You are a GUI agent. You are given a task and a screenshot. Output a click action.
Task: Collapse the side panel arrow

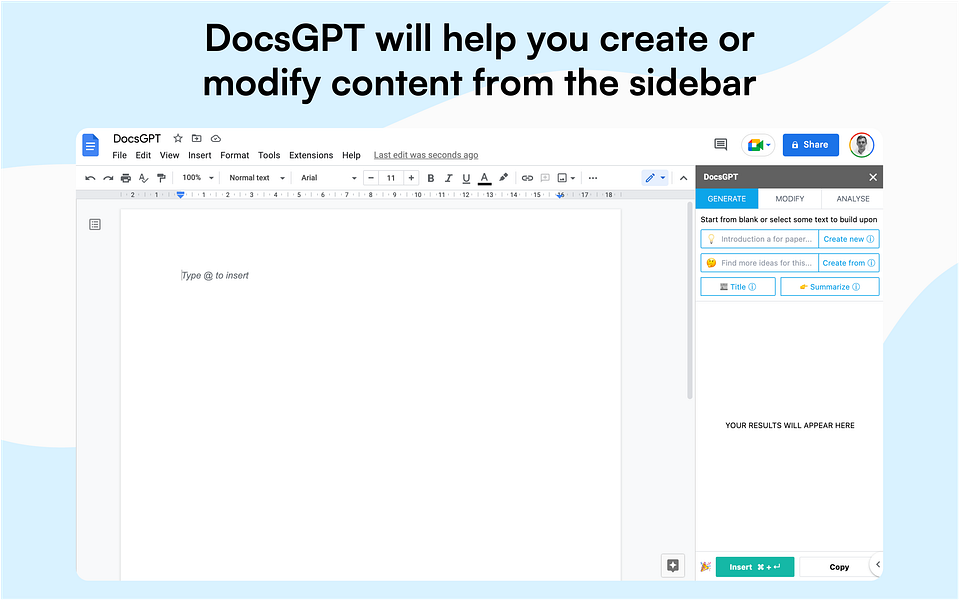(877, 565)
